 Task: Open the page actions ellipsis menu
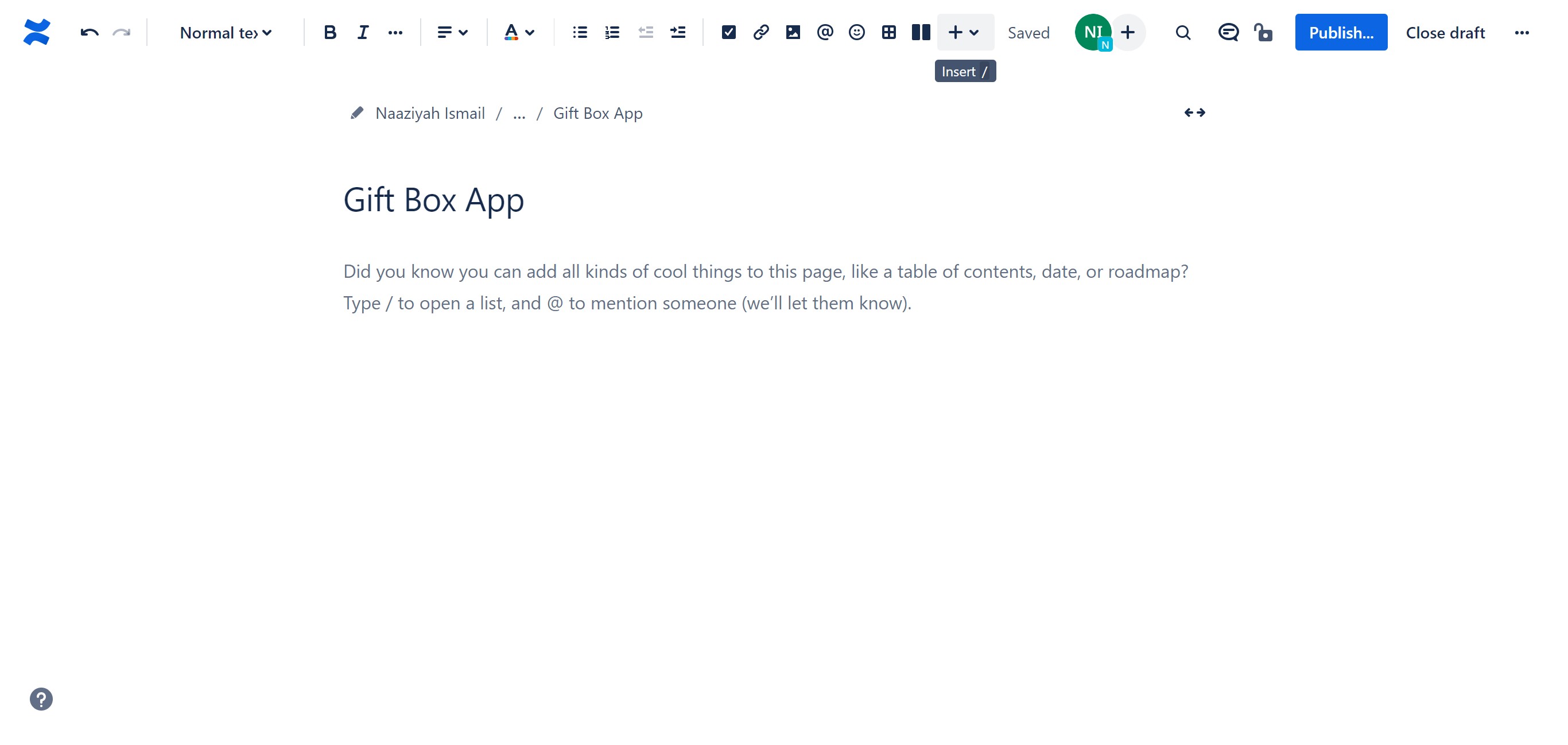[x=1522, y=32]
